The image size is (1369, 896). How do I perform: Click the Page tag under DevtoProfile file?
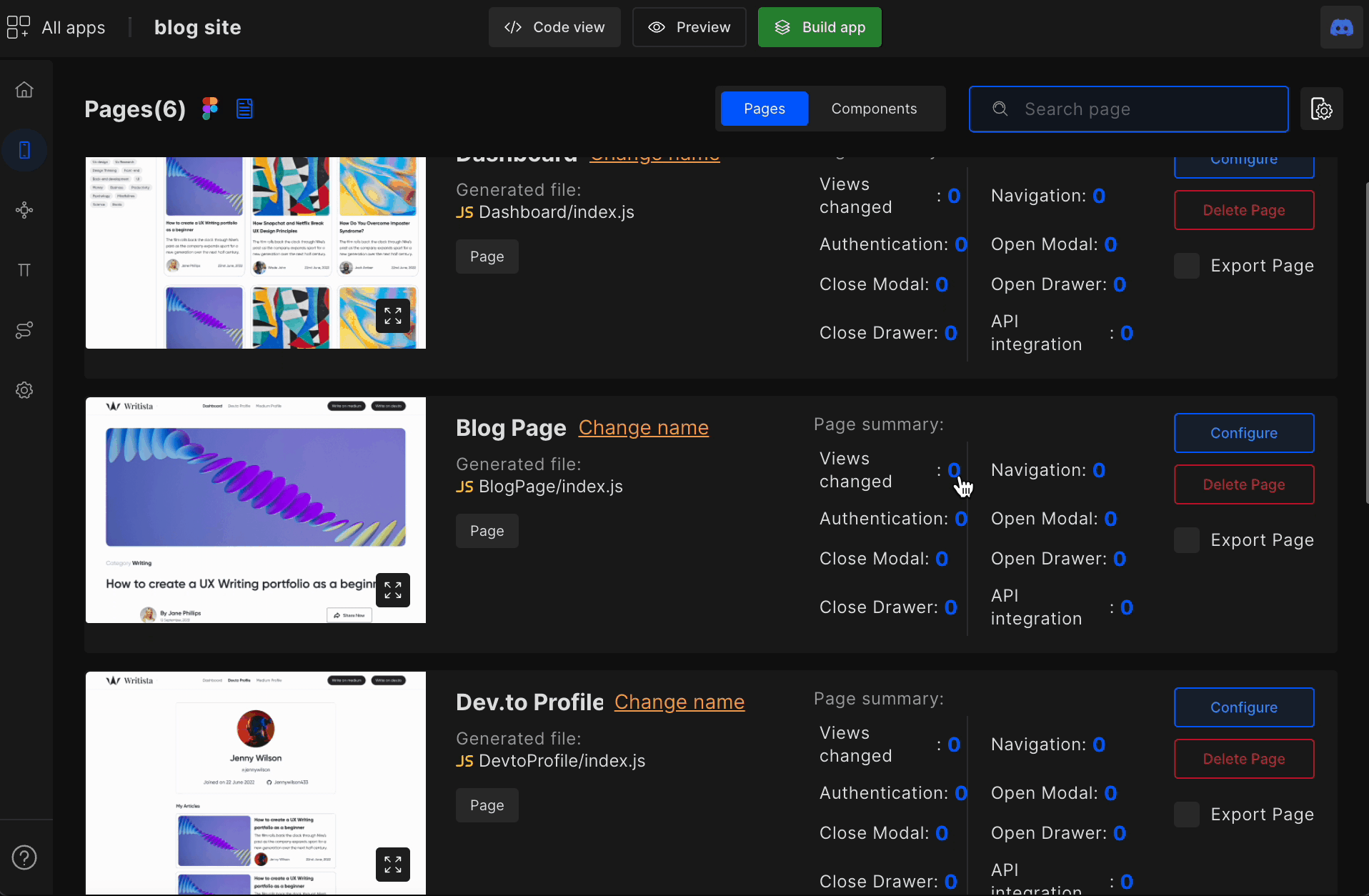click(x=487, y=805)
